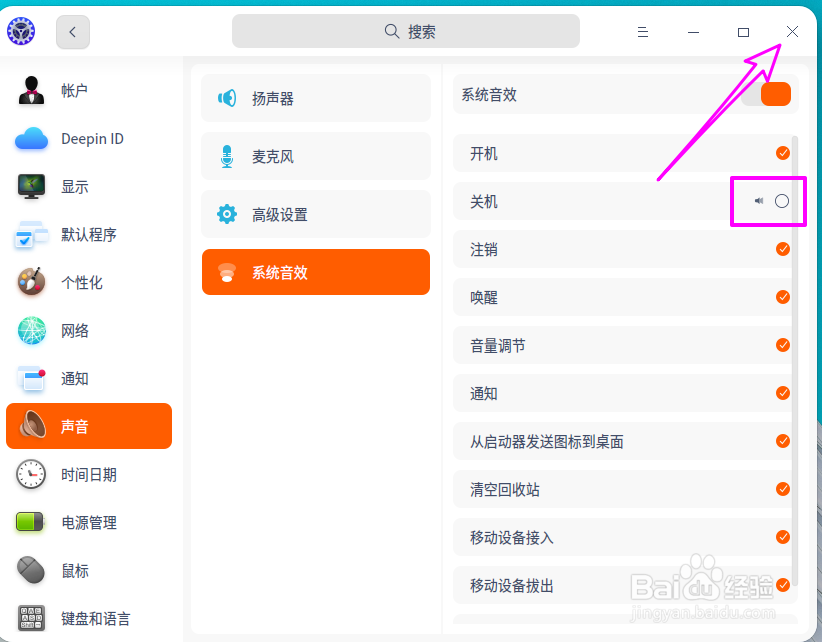Open 电源管理 battery icon
The width and height of the screenshot is (822, 642).
pos(30,522)
